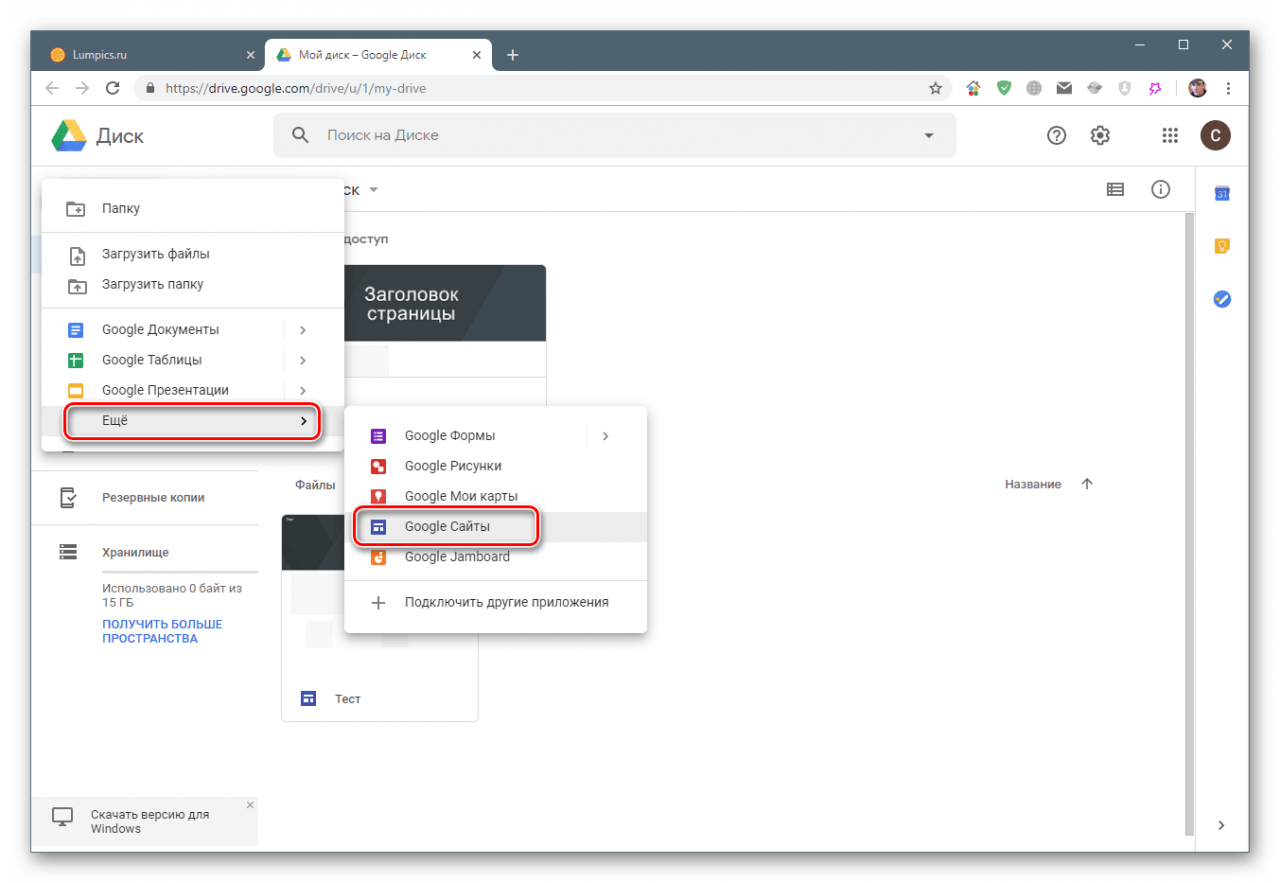Go back in browser history
The image size is (1280, 883).
tap(52, 88)
